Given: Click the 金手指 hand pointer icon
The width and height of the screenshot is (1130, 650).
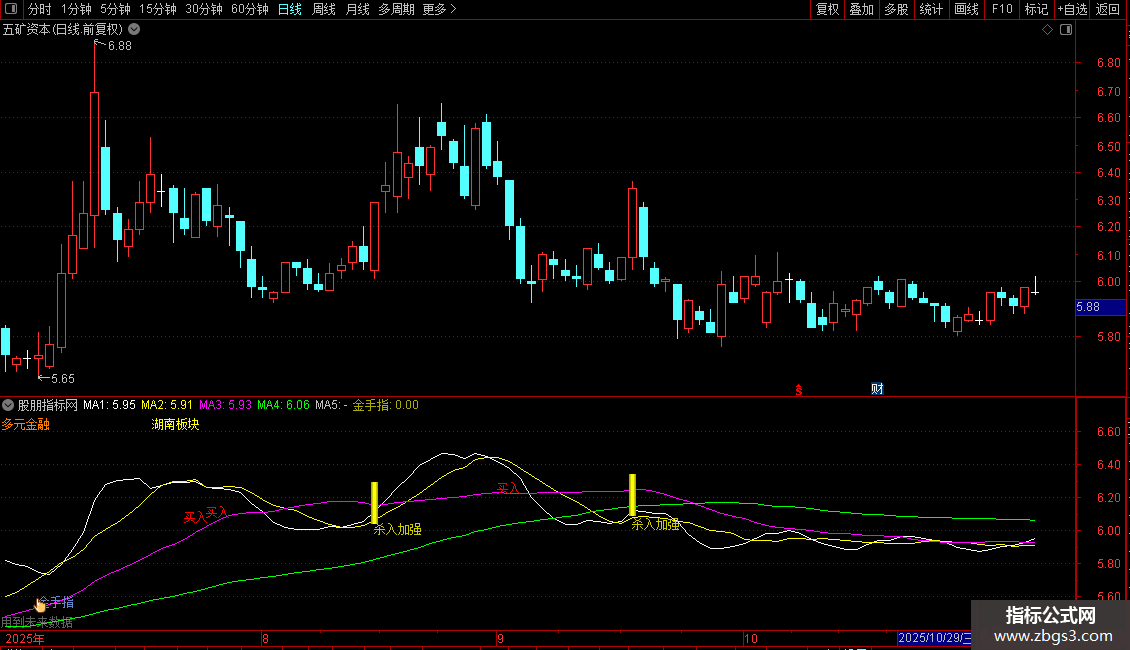Looking at the screenshot, I should [40, 605].
